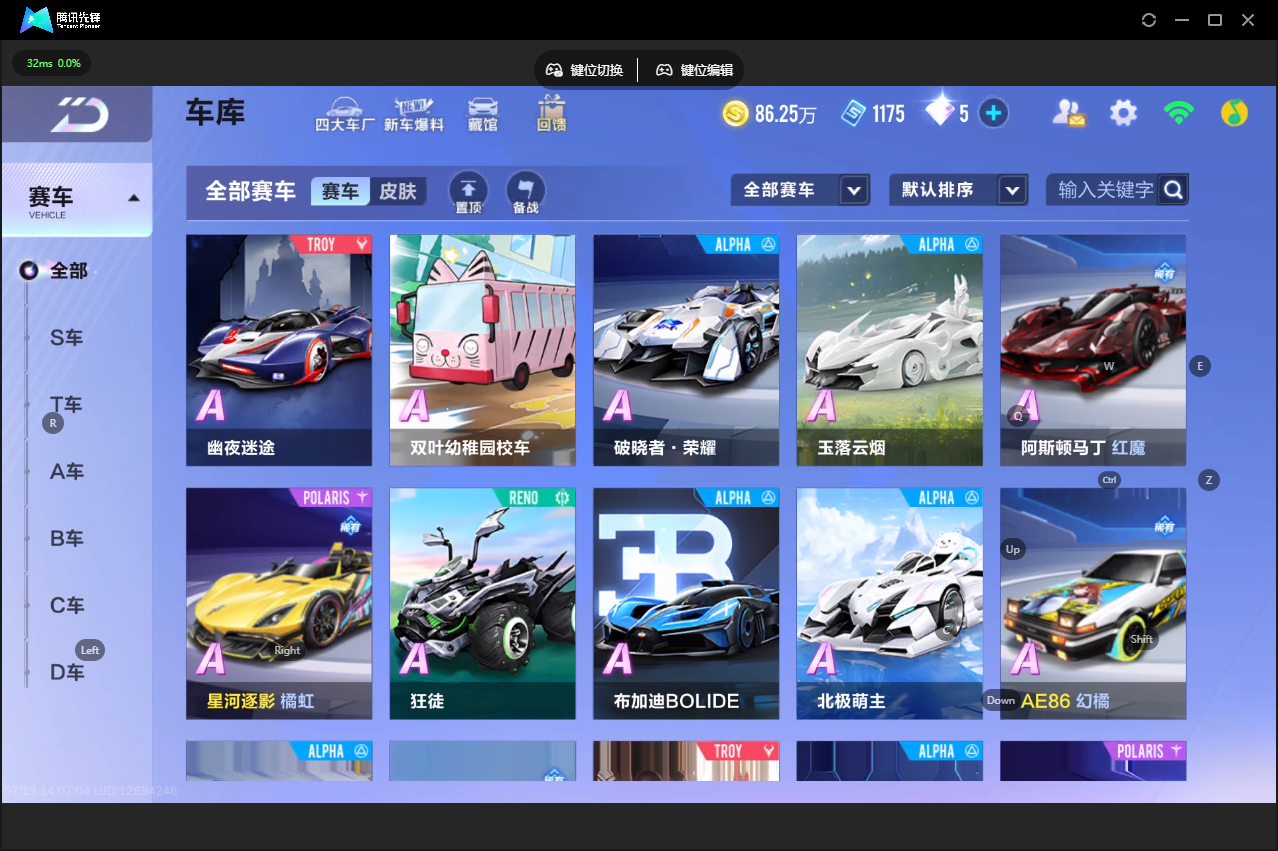Filter by S车 class

pyautogui.click(x=67, y=338)
